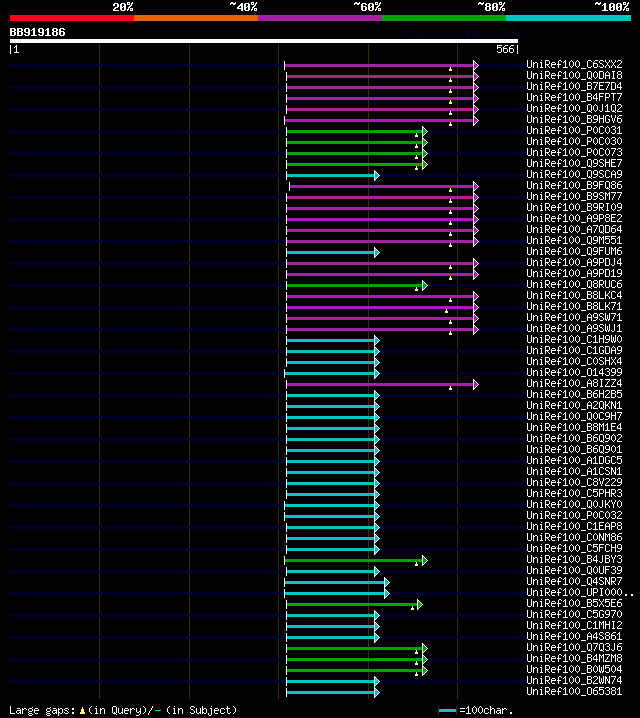Viewport: 640px width, 718px height.
Task: Click the UniRef100_B4JBY3 green alignment arrowhead
Action: point(425,560)
